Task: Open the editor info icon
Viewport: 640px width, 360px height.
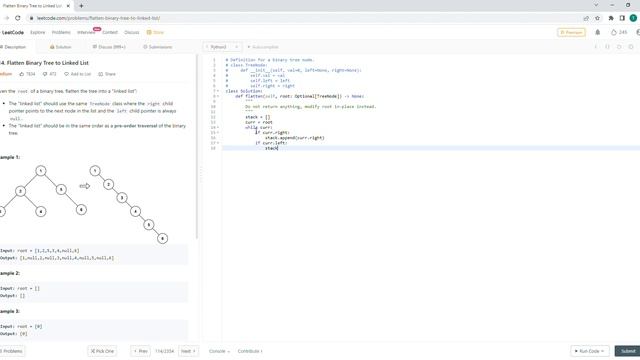Action: click(596, 47)
